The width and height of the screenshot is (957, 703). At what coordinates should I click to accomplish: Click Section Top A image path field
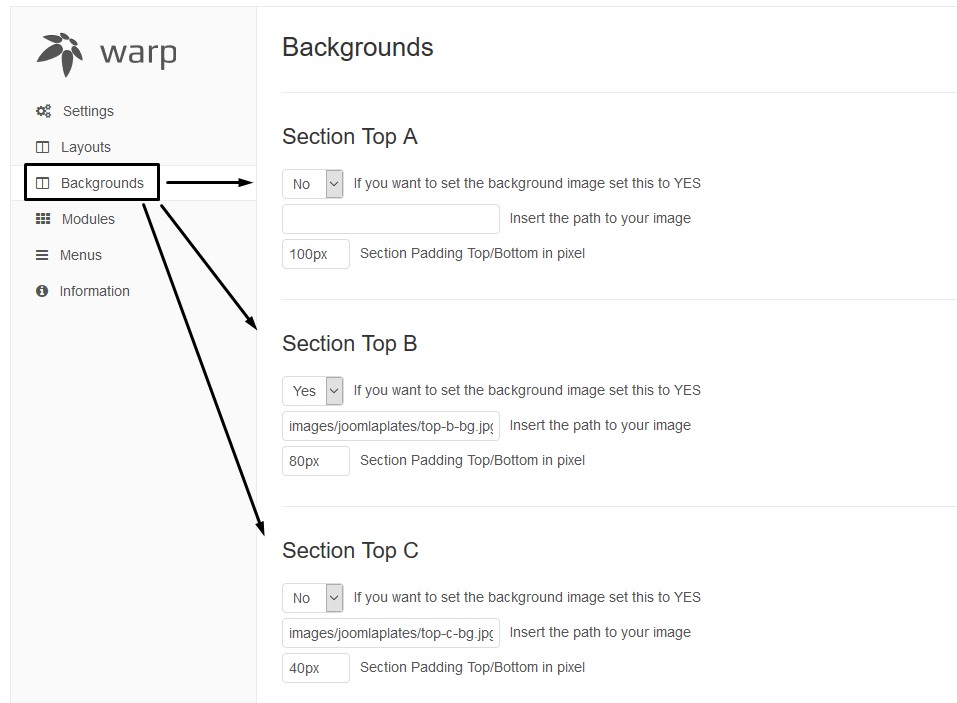click(390, 219)
